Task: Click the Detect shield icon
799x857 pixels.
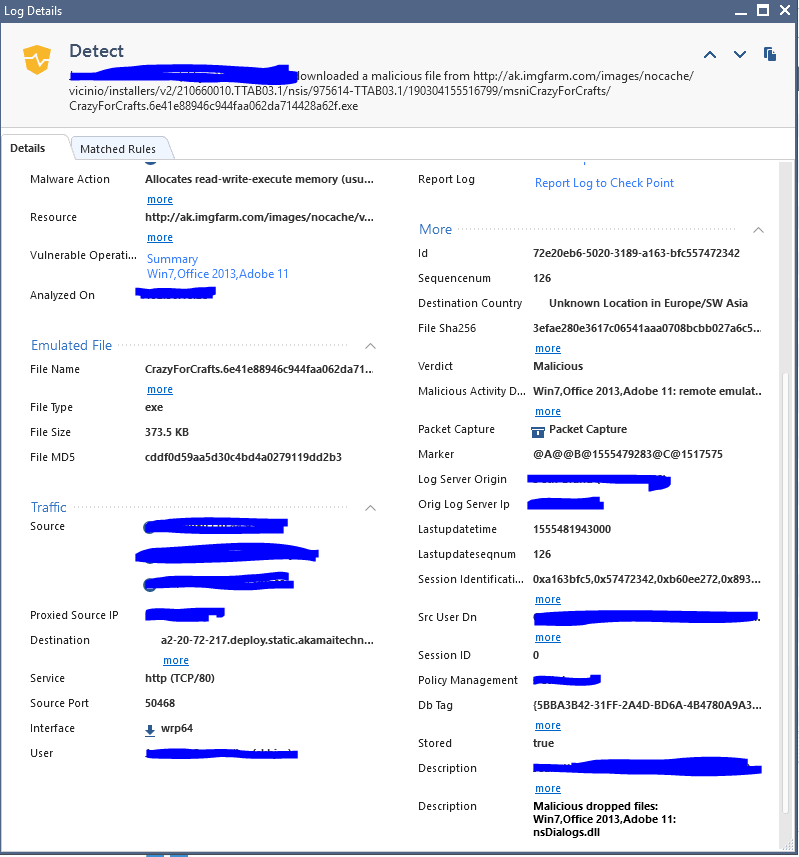Action: pos(37,59)
